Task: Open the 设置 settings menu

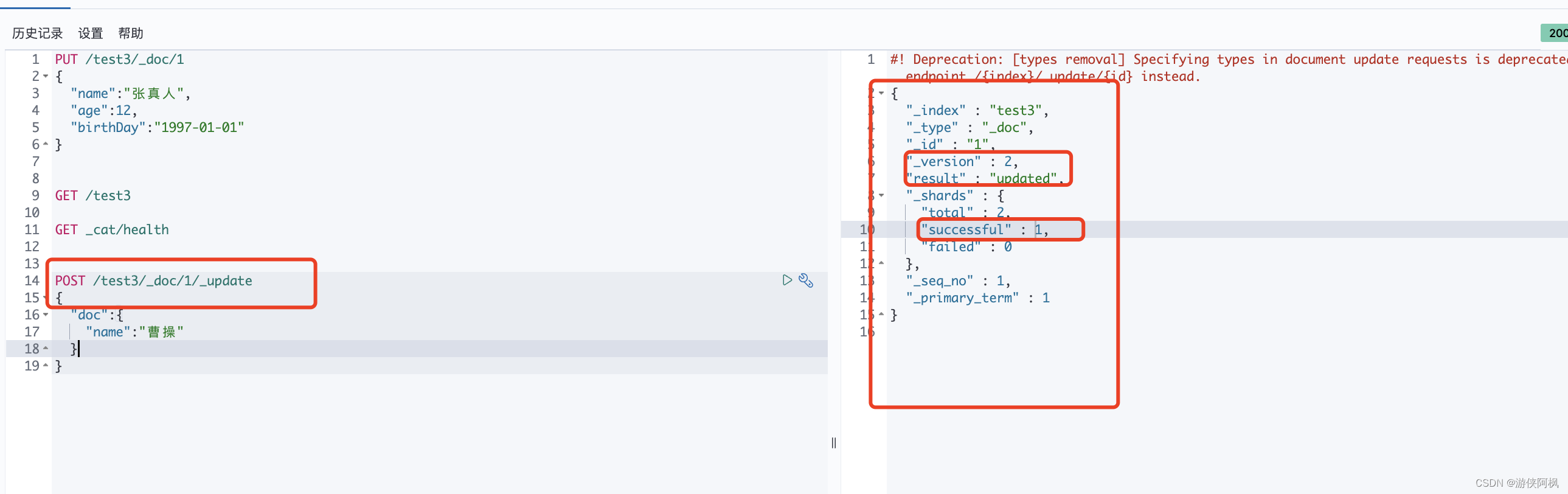Action: click(91, 33)
